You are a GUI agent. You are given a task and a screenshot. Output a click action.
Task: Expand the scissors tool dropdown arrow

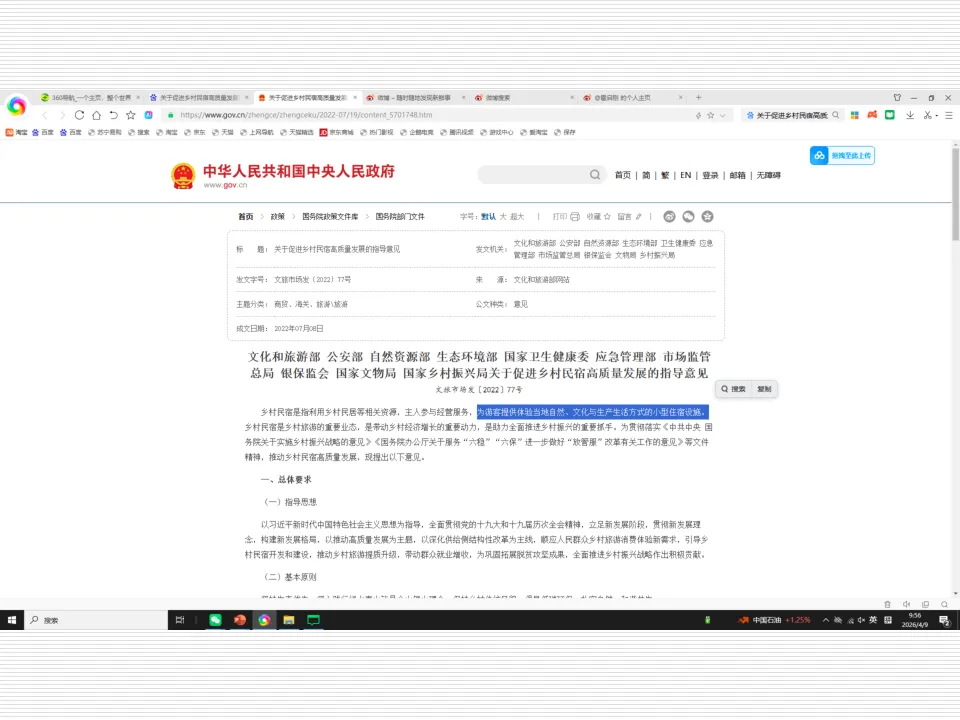point(936,115)
